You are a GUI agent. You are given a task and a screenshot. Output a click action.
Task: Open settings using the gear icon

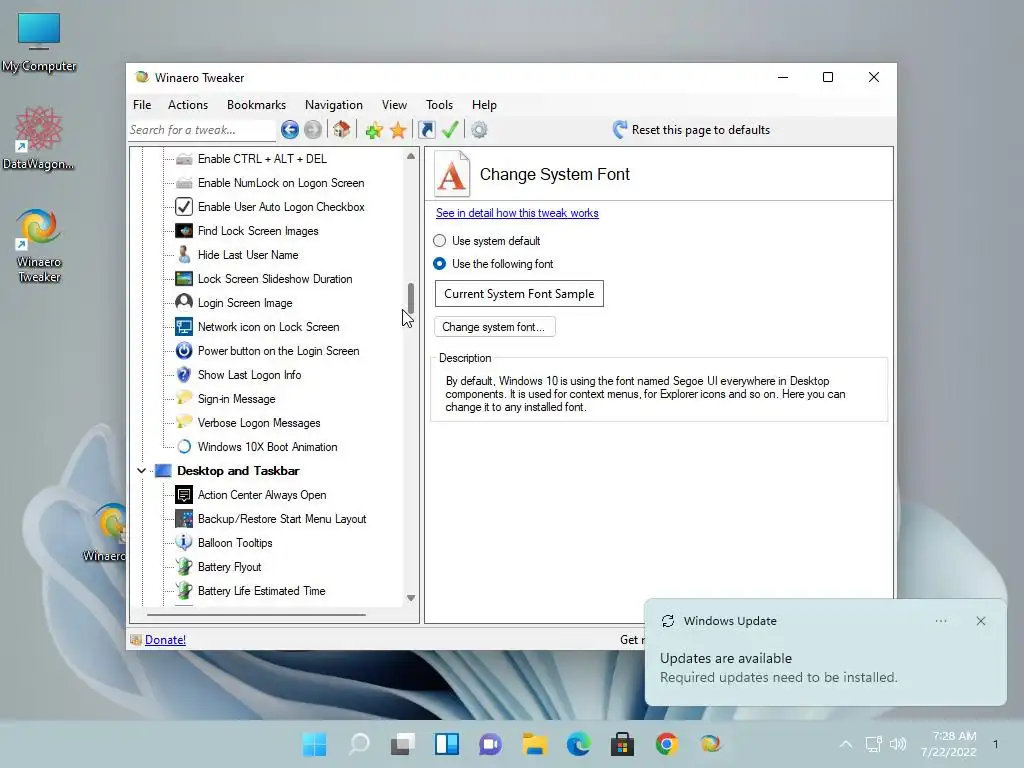(479, 130)
